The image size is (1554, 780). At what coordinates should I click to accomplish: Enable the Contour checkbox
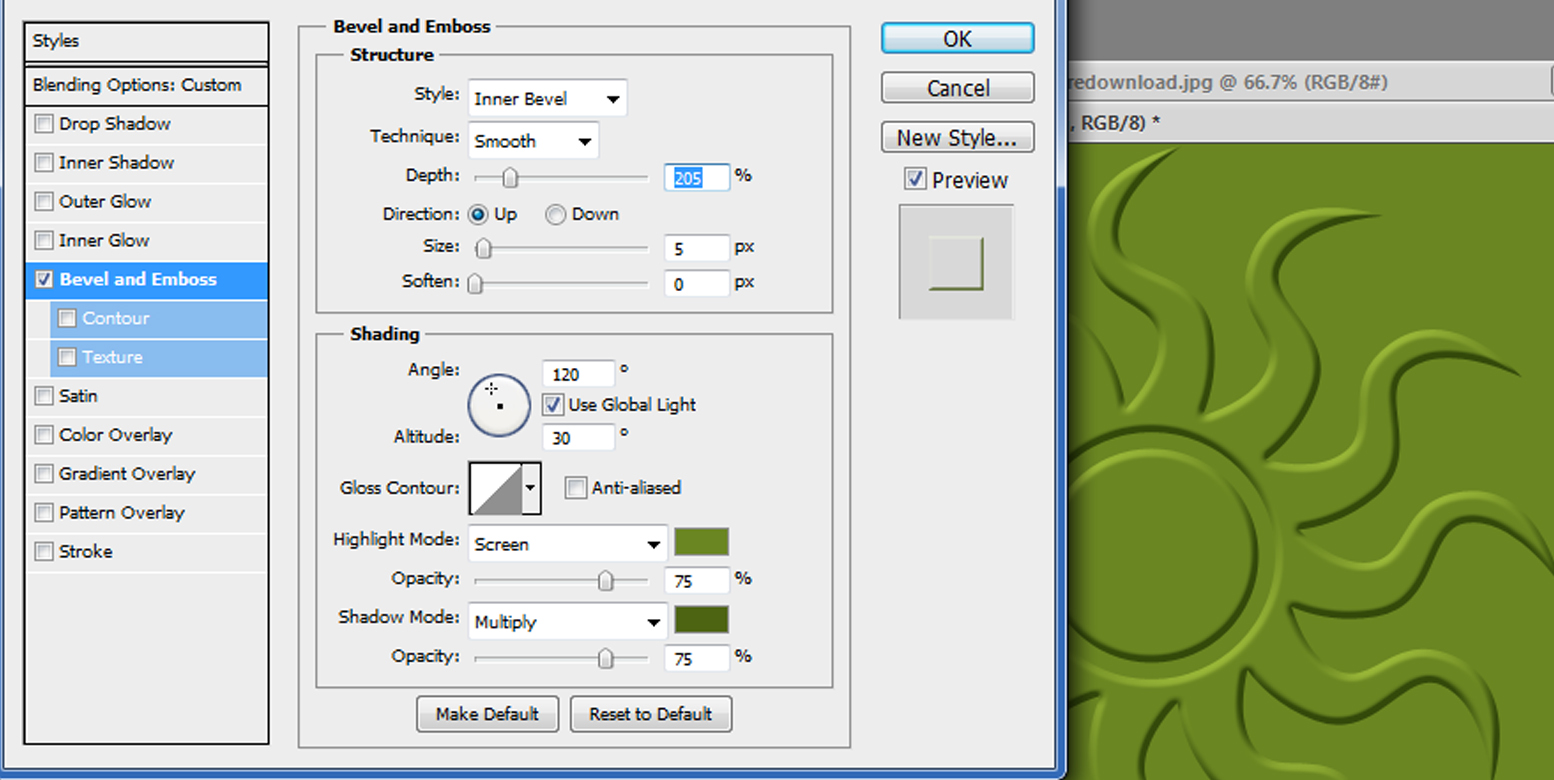click(x=67, y=318)
